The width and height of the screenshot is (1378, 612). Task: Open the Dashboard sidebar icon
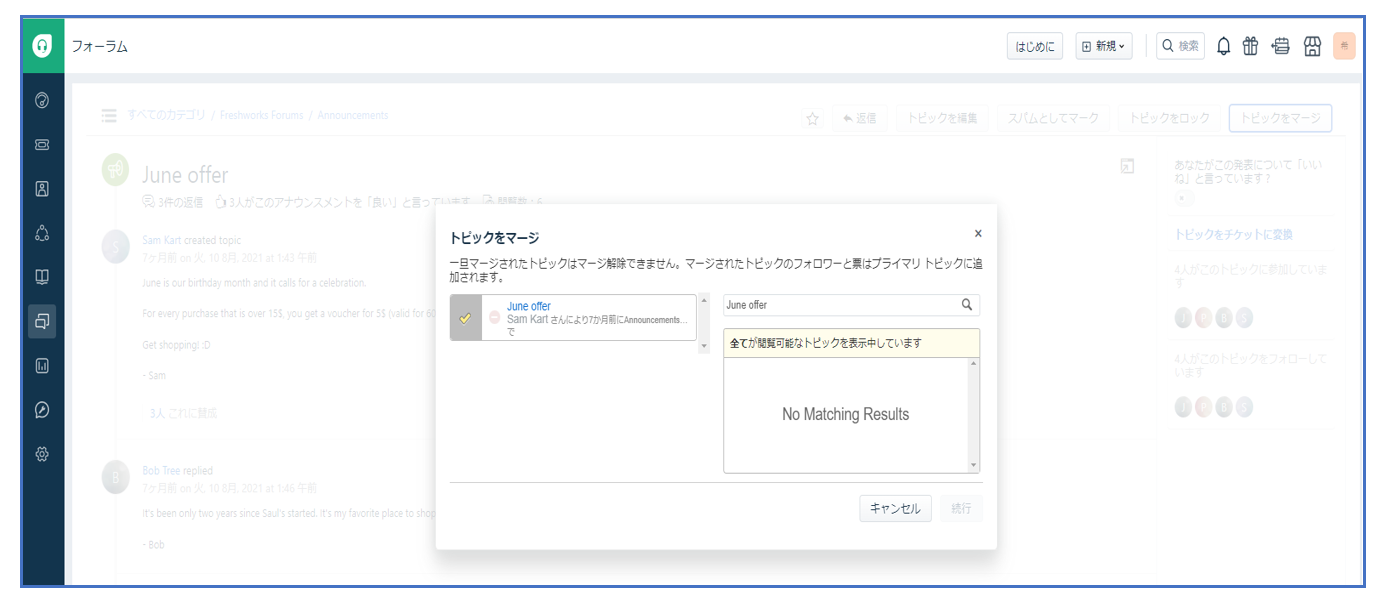pyautogui.click(x=42, y=100)
